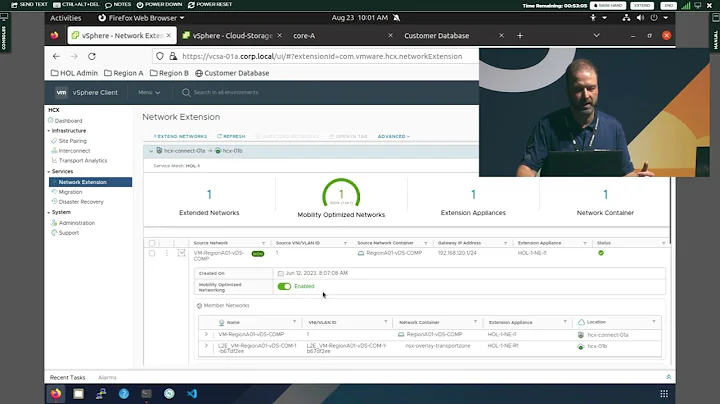Open Site Pairing in the sidebar
Viewport: 720px width, 404px height.
pos(73,141)
